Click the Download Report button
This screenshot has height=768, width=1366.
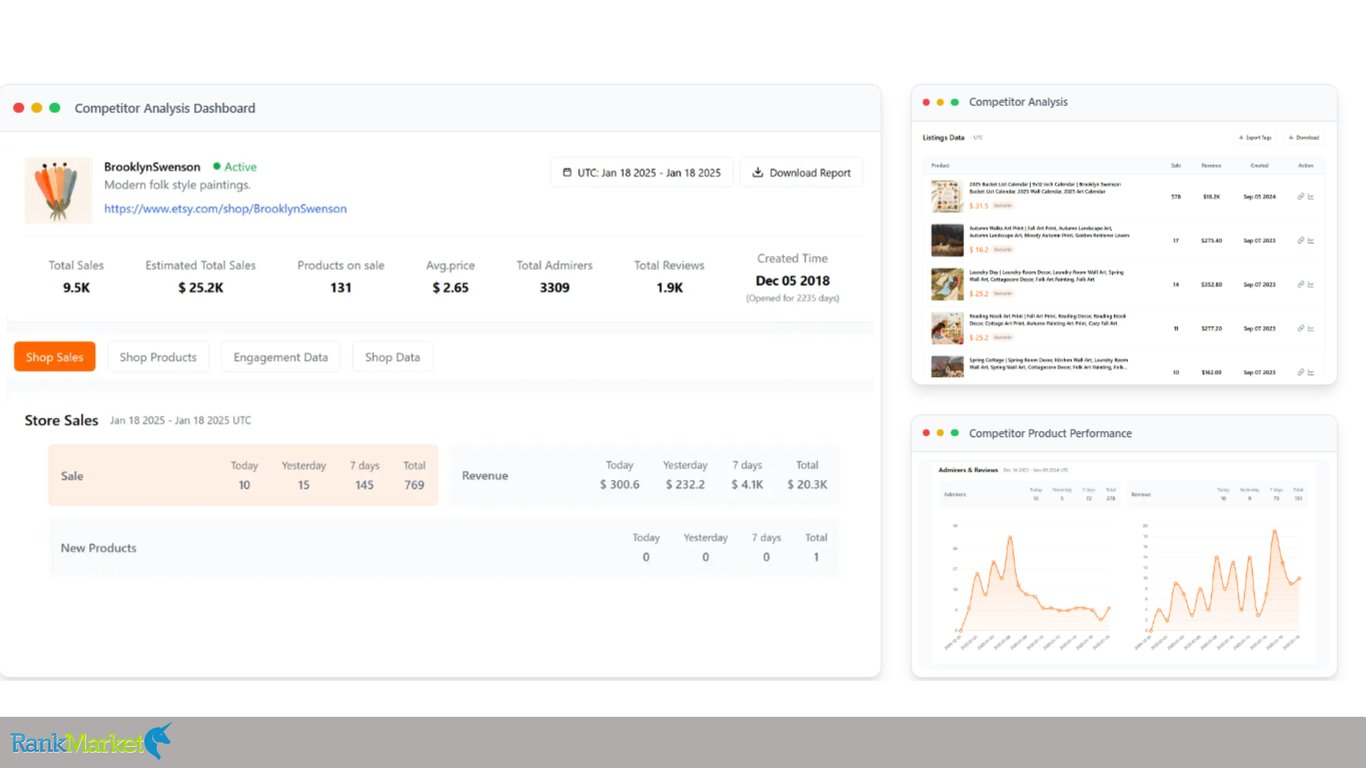[x=801, y=172]
